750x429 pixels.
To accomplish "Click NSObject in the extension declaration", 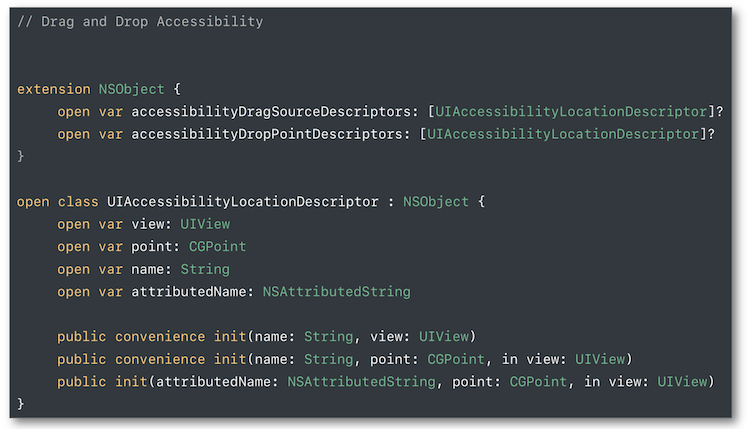I will coord(134,89).
